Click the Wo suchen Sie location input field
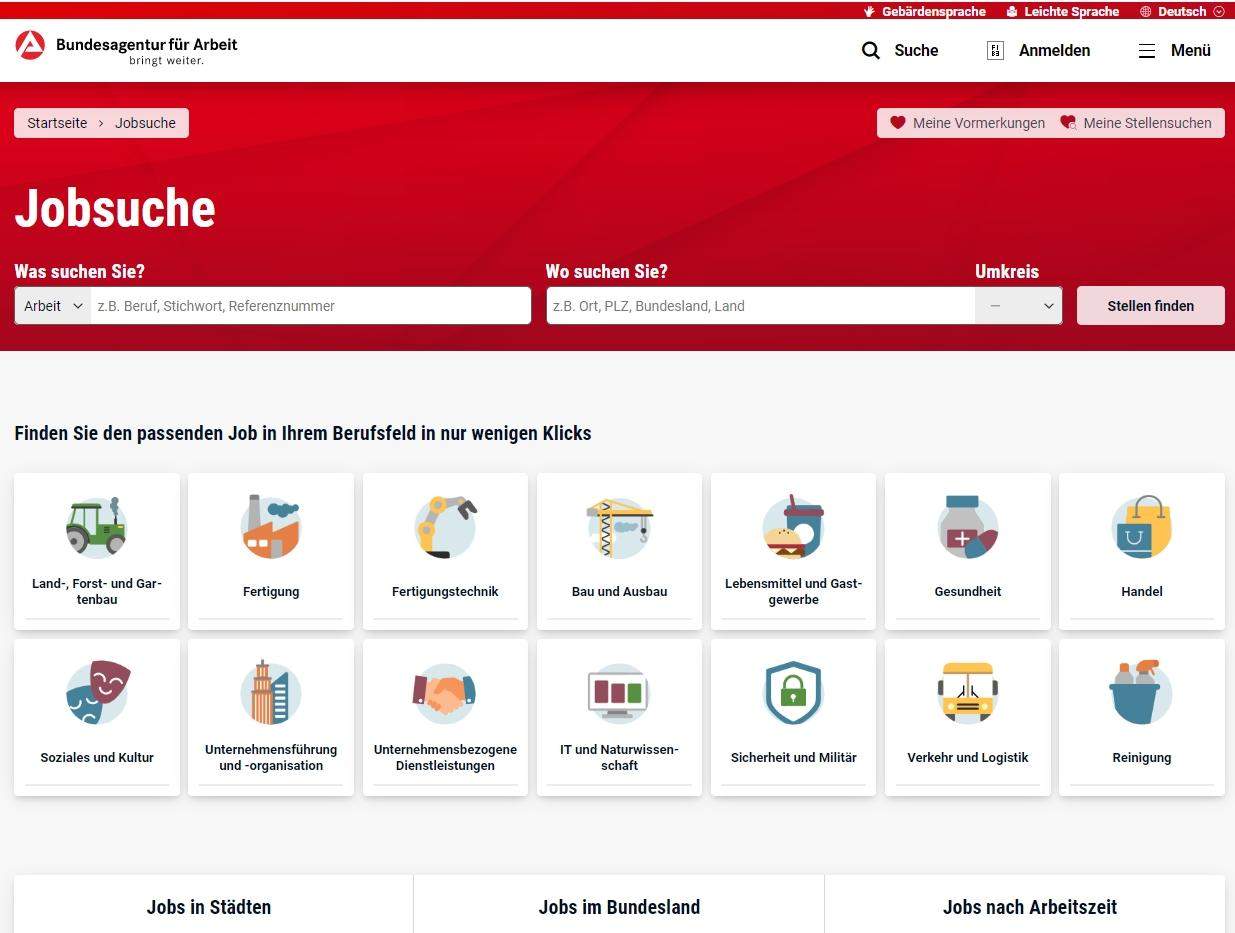Screen dimensions: 1235x933 pyautogui.click(x=758, y=305)
